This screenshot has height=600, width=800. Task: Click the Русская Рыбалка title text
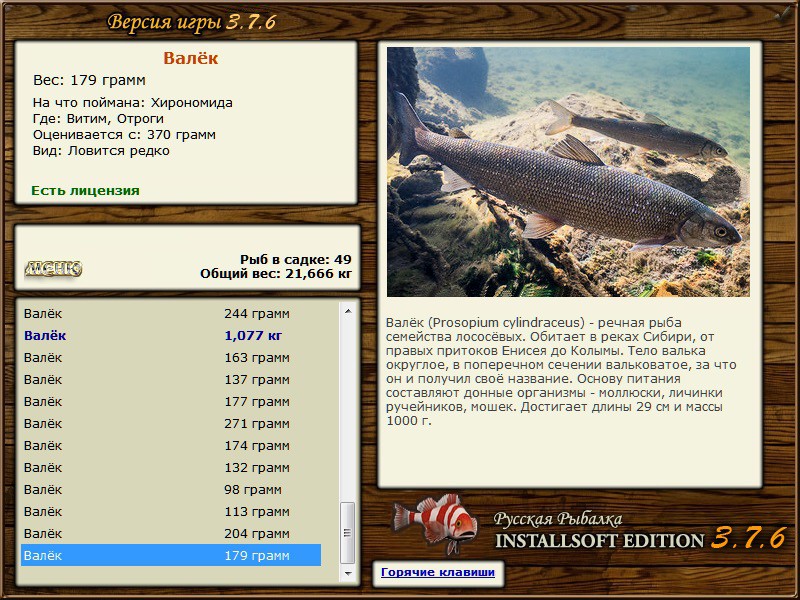(558, 519)
